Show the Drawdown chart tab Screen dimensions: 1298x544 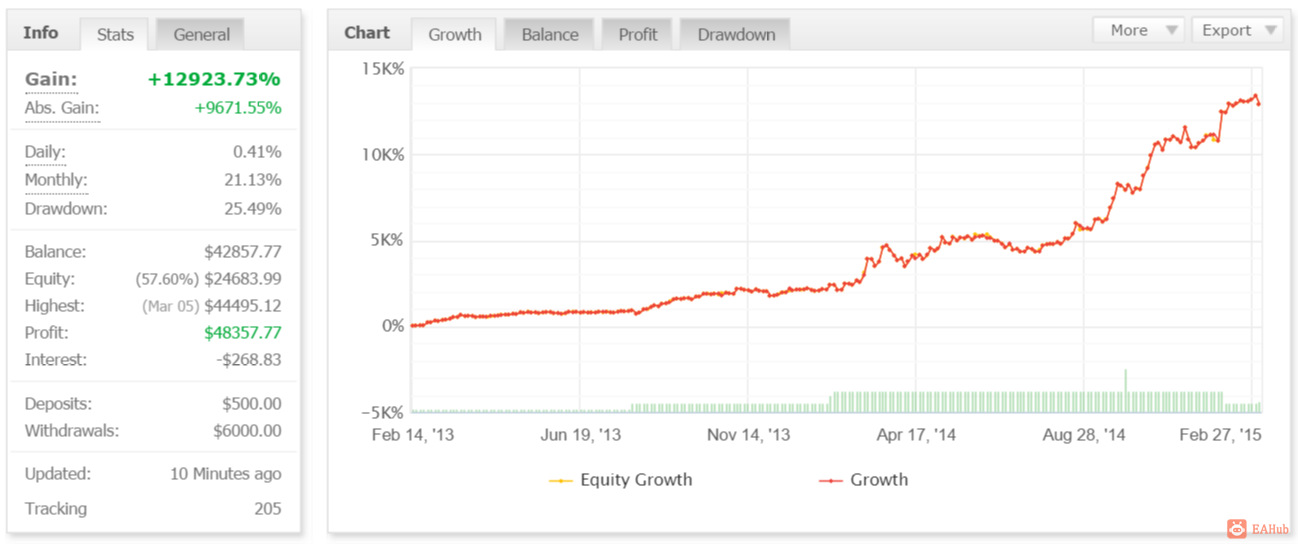(736, 34)
